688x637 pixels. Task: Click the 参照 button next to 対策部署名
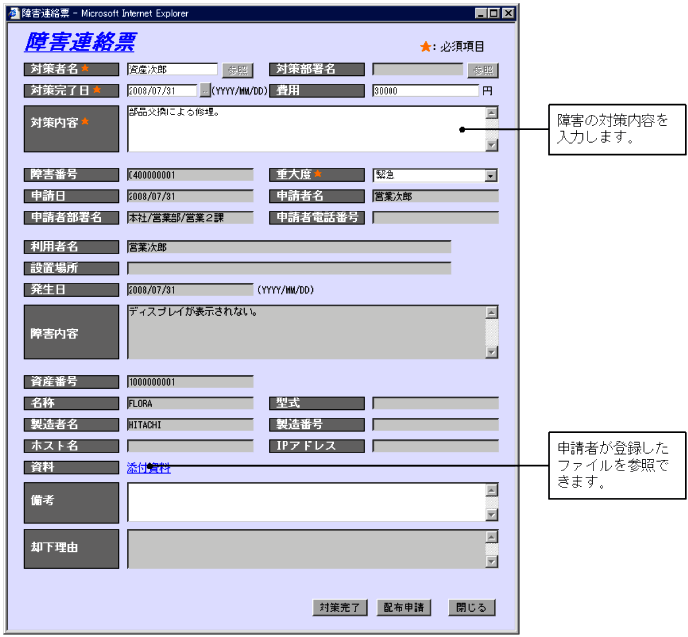pos(483,70)
